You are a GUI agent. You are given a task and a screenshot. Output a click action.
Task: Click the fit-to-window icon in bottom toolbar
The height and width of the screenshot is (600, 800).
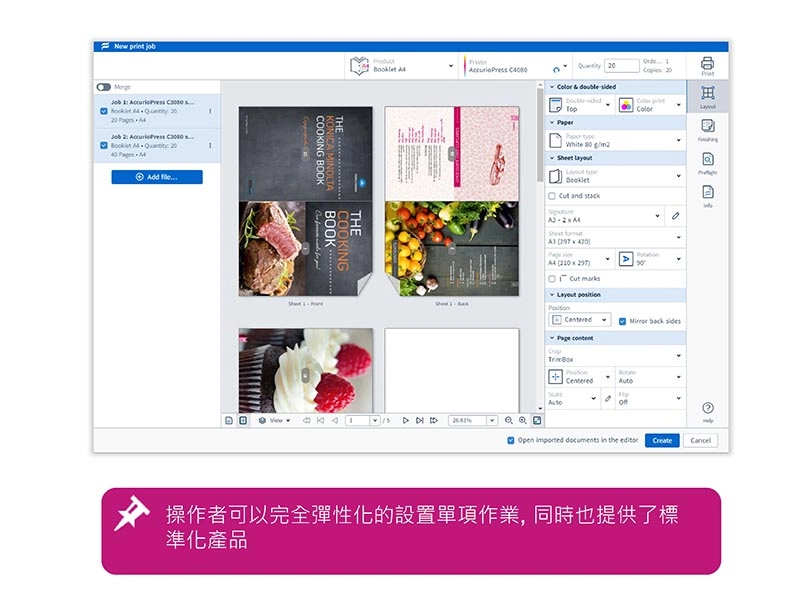click(536, 421)
